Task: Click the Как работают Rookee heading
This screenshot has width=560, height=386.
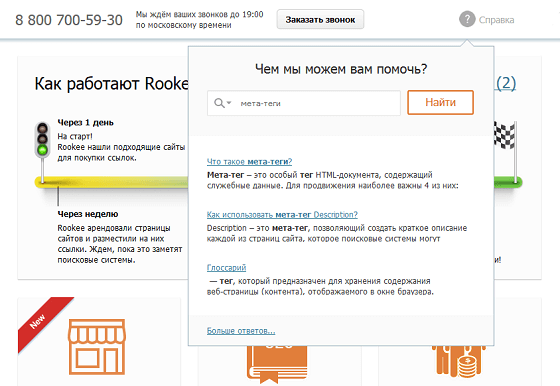Action: point(111,84)
